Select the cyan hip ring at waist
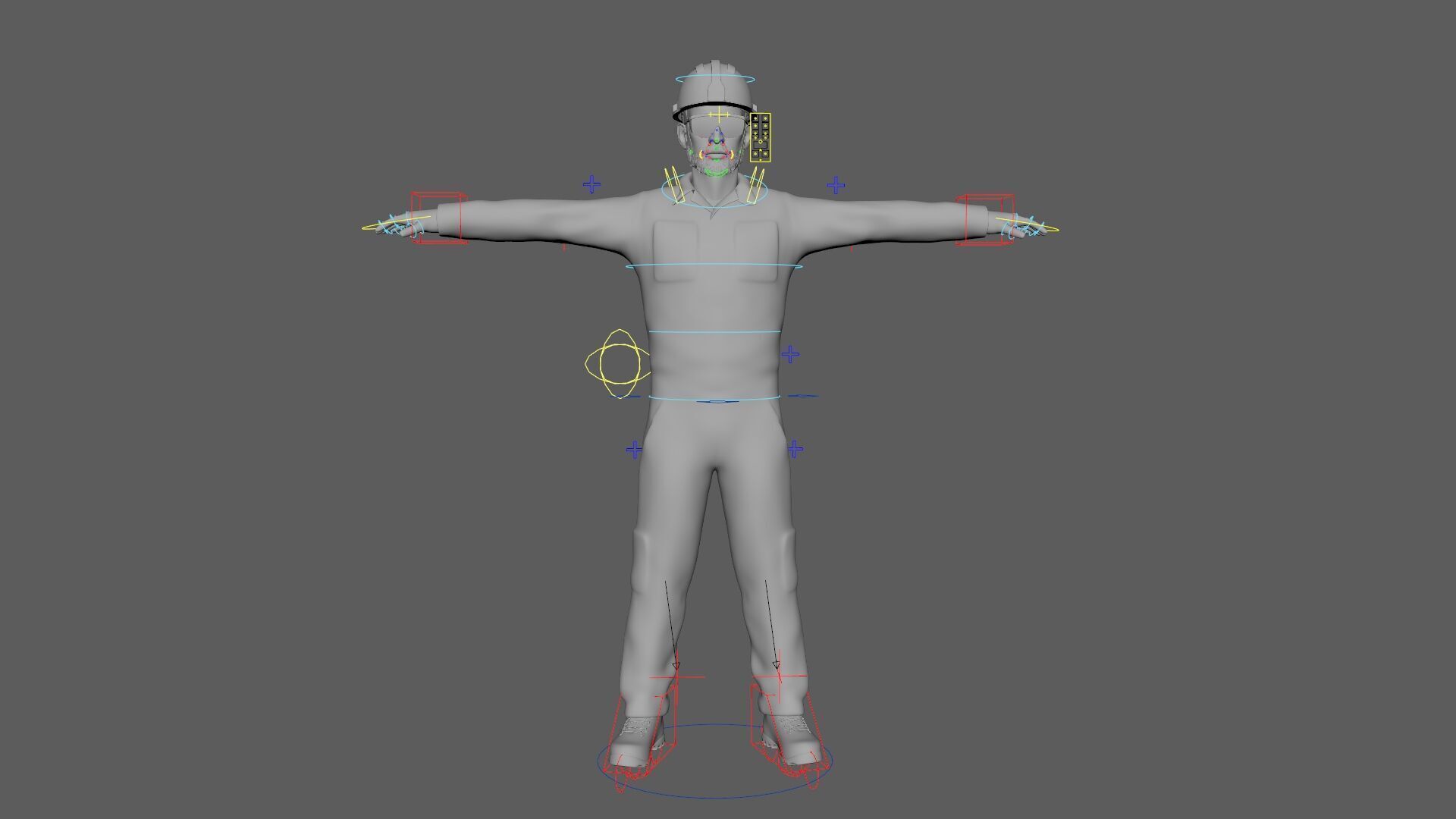This screenshot has width=1456, height=819. (x=714, y=397)
